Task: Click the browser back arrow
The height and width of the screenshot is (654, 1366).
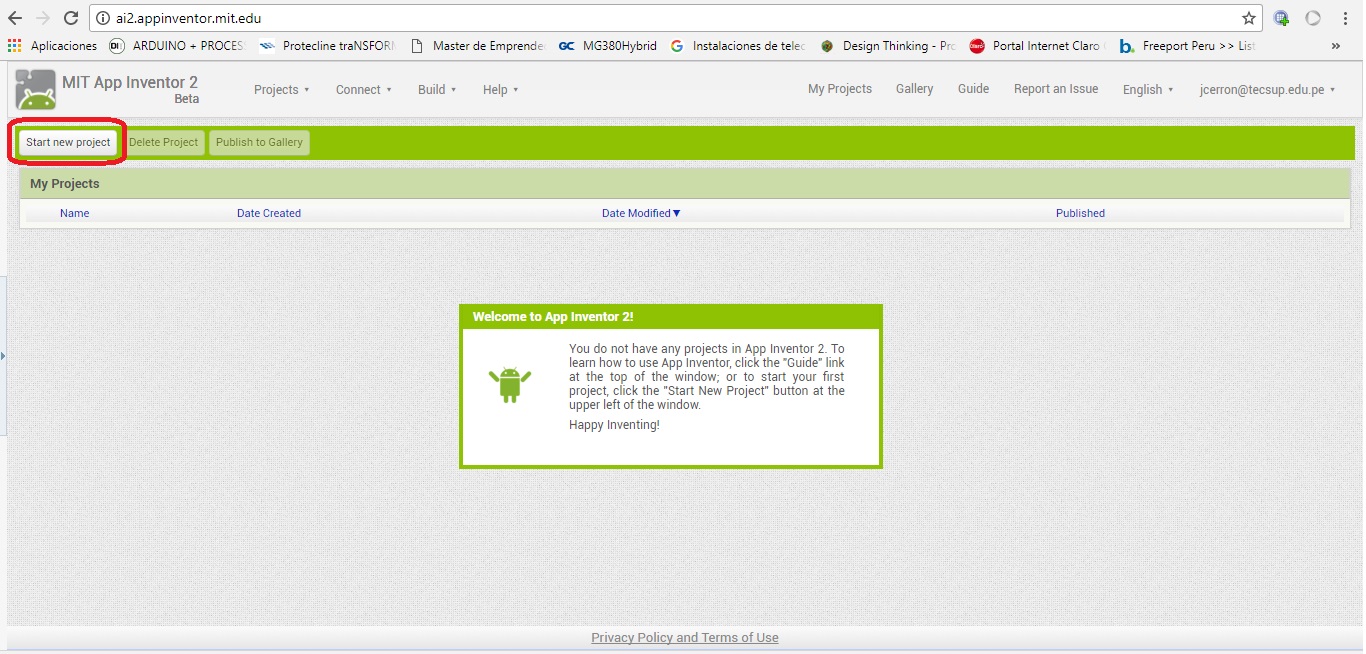Action: 15,18
